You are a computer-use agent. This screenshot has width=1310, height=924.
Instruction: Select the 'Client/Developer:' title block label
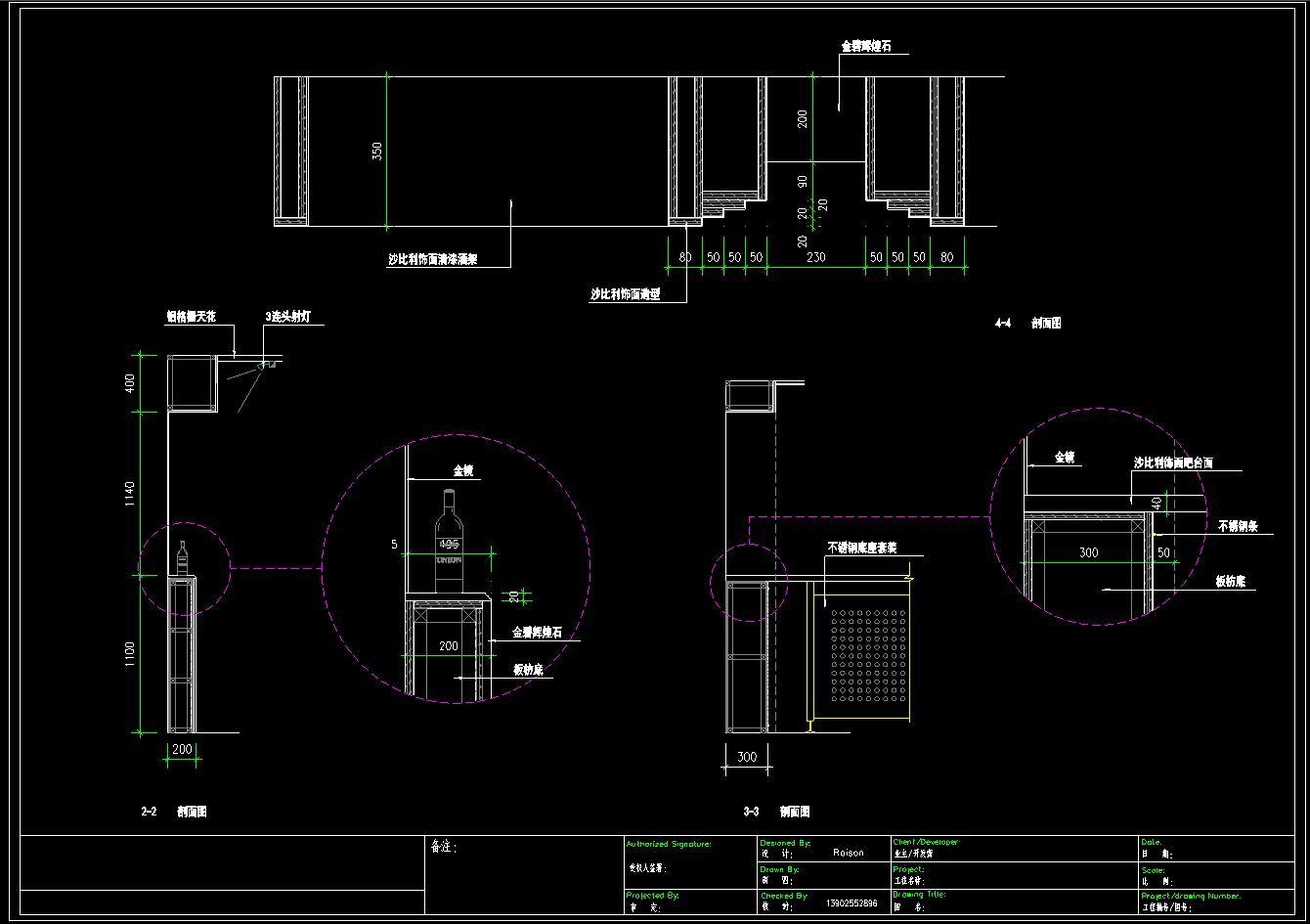pyautogui.click(x=927, y=842)
